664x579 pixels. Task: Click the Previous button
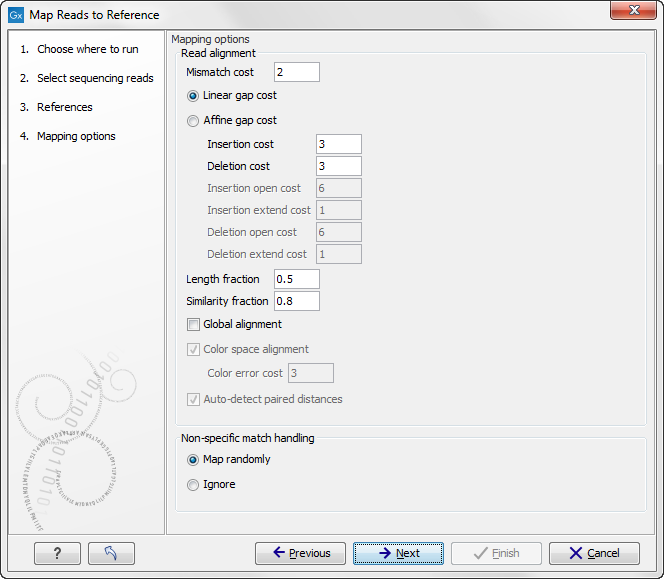point(300,553)
